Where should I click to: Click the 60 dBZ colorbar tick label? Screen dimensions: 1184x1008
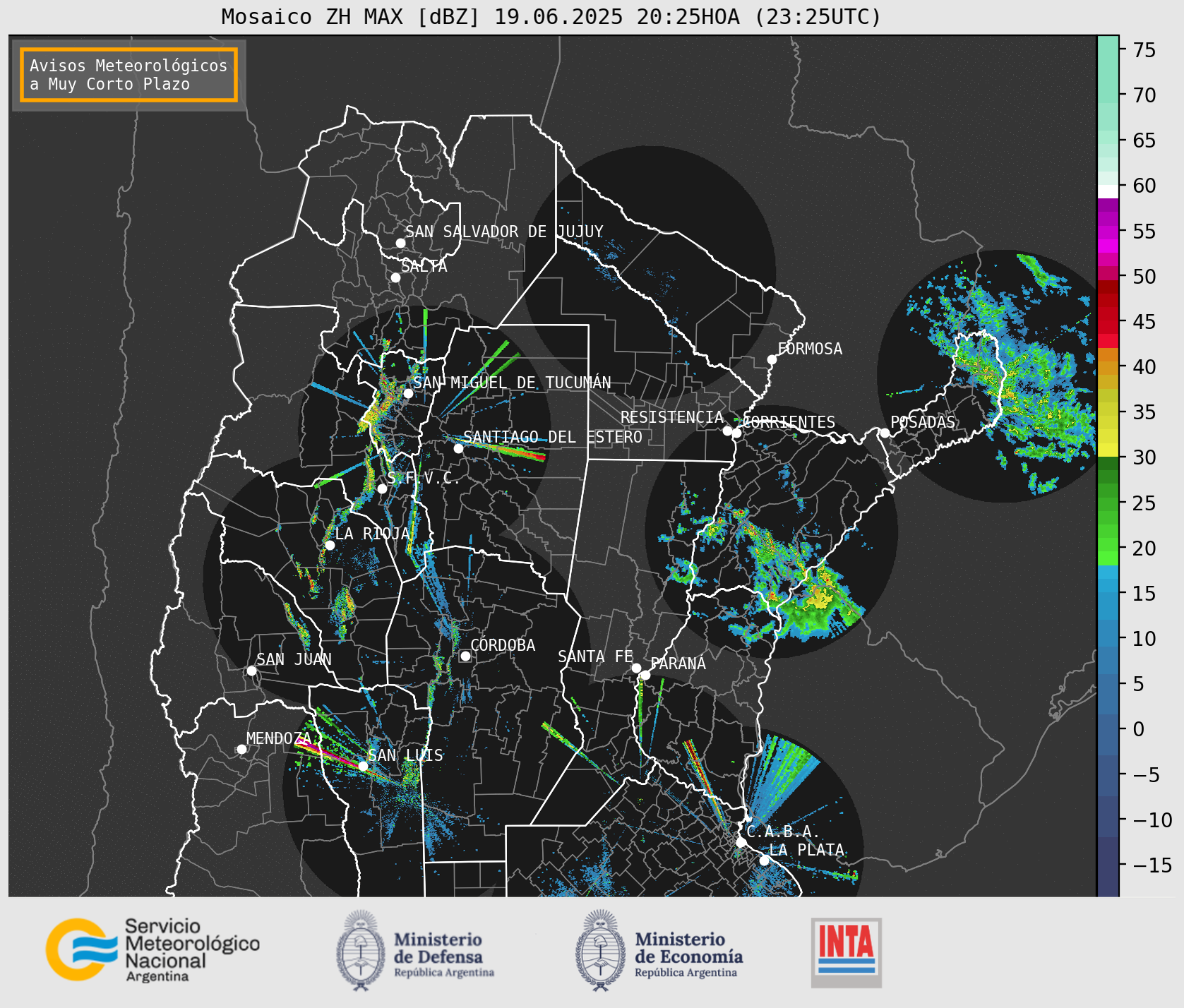1144,186
